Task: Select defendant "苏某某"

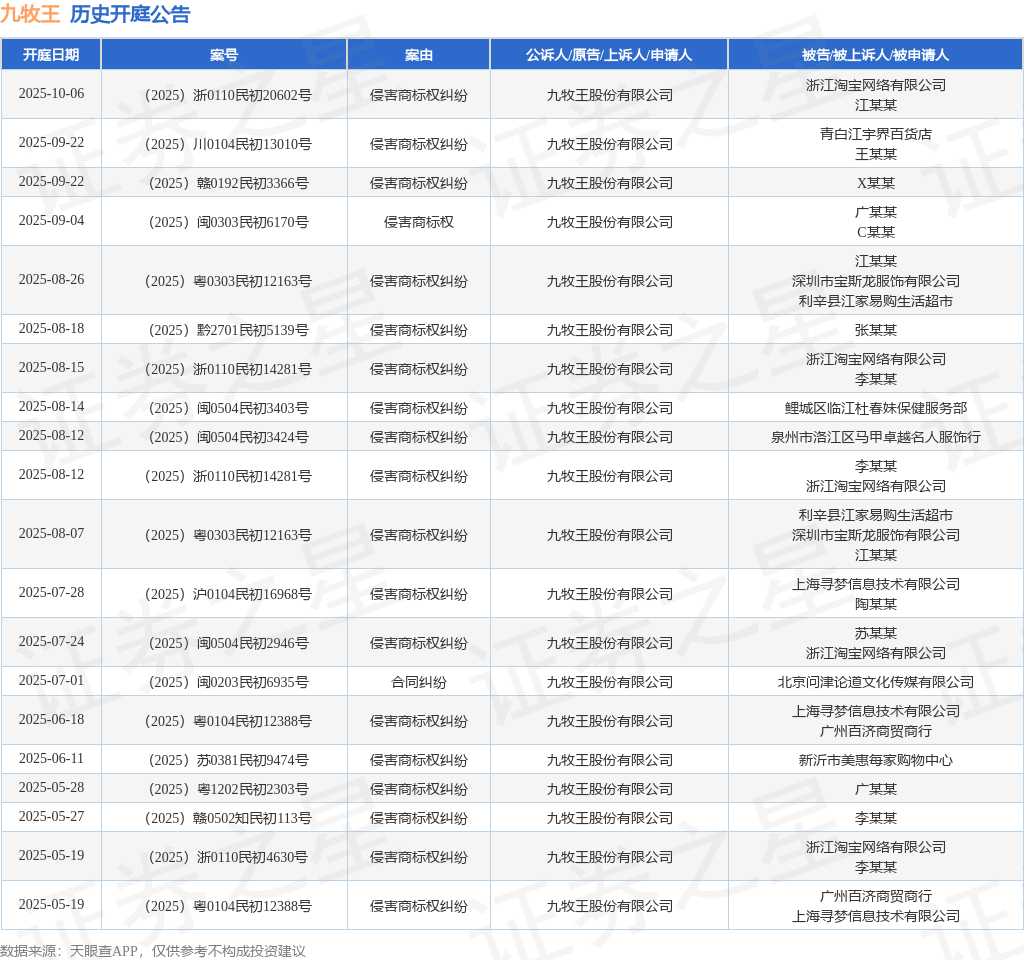Action: tap(876, 633)
